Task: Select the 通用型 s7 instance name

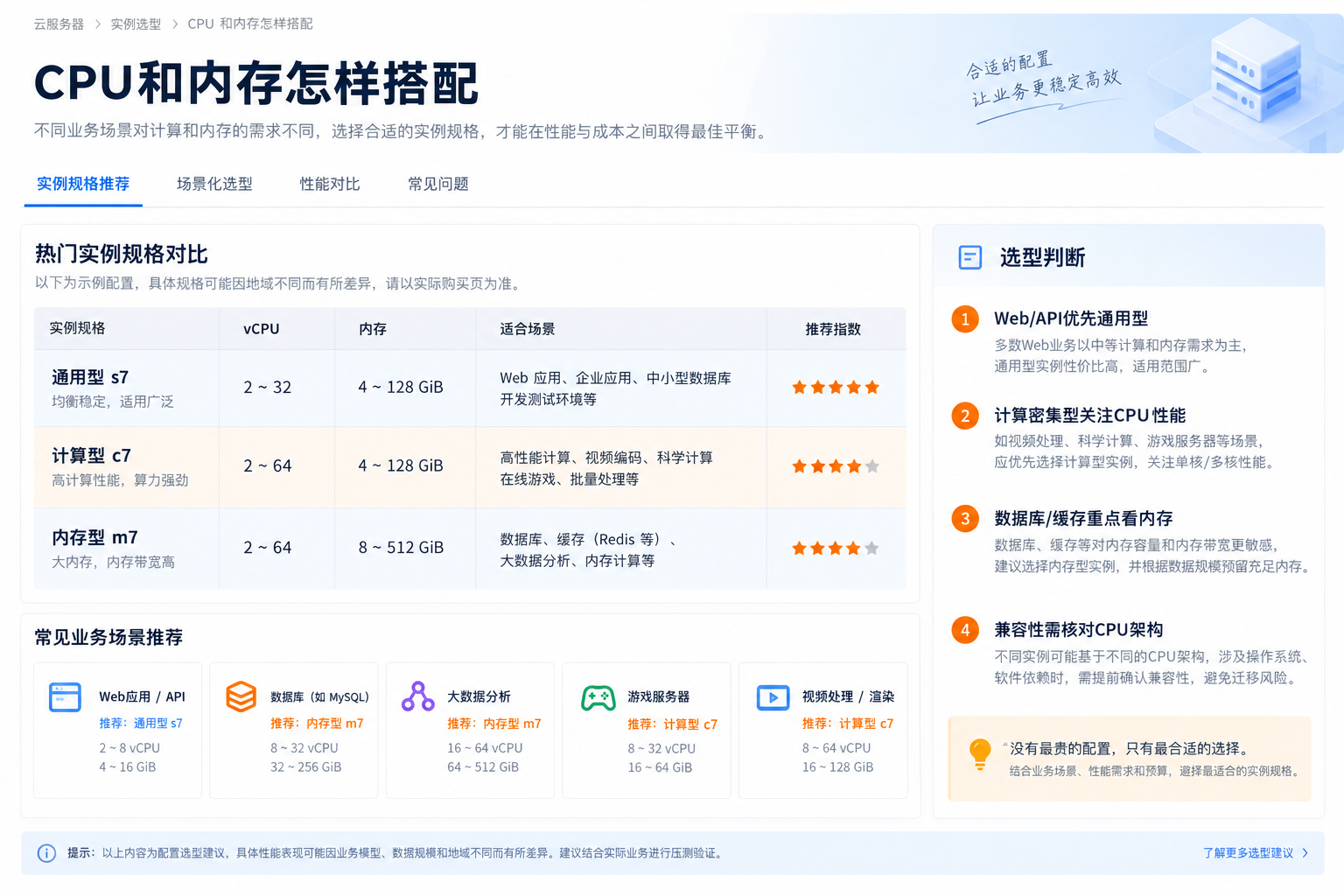Action: tap(90, 377)
